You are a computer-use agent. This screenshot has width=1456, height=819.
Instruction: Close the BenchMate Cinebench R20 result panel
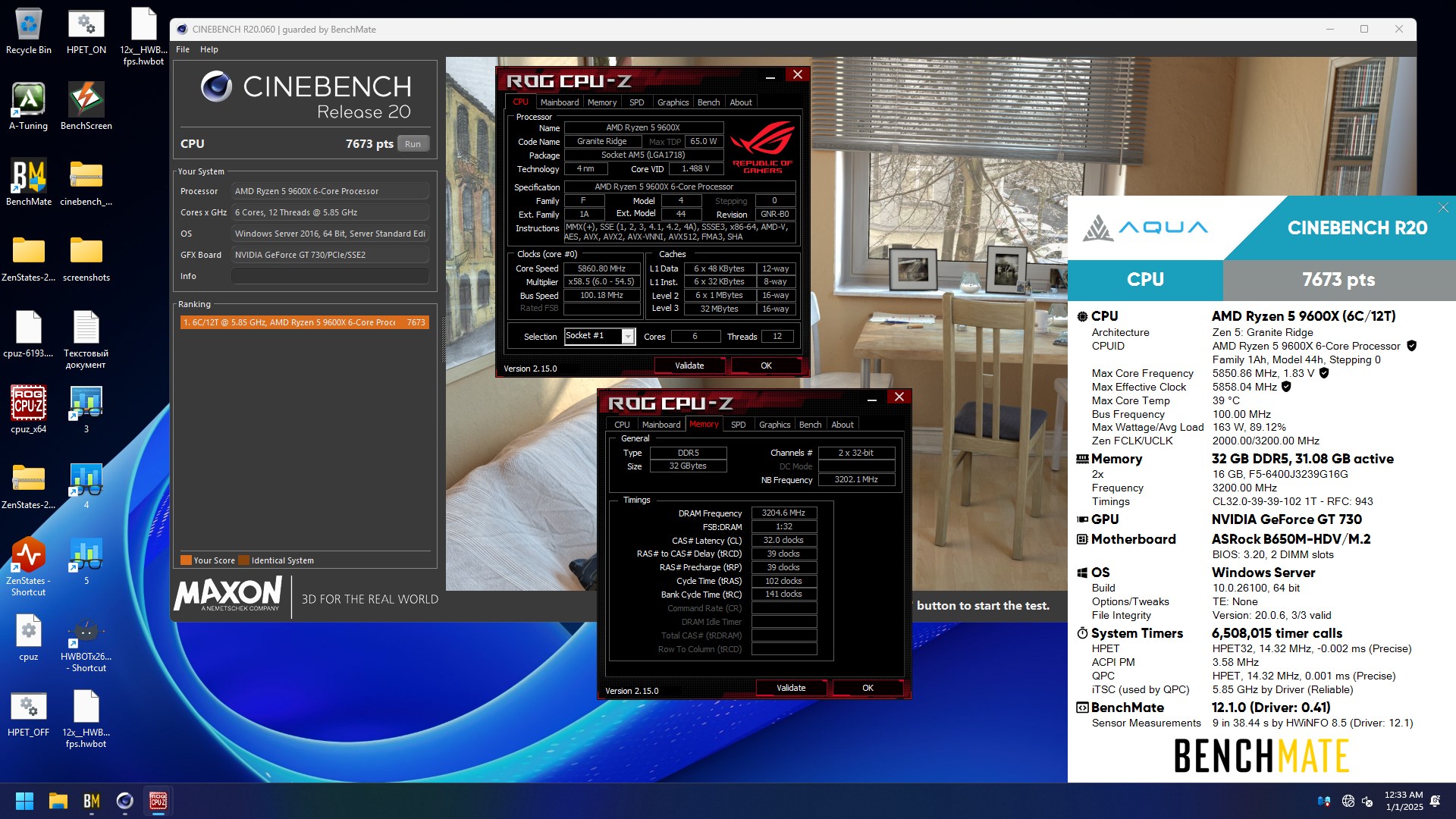point(1443,208)
